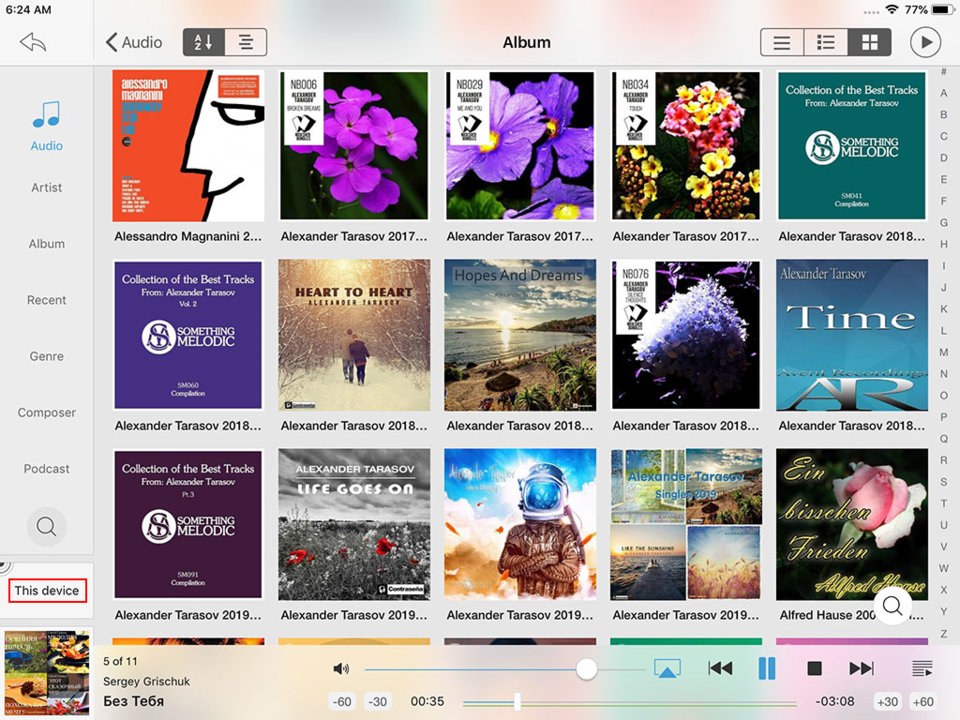
Task: Open now-playing album art thumbnail
Action: click(47, 673)
